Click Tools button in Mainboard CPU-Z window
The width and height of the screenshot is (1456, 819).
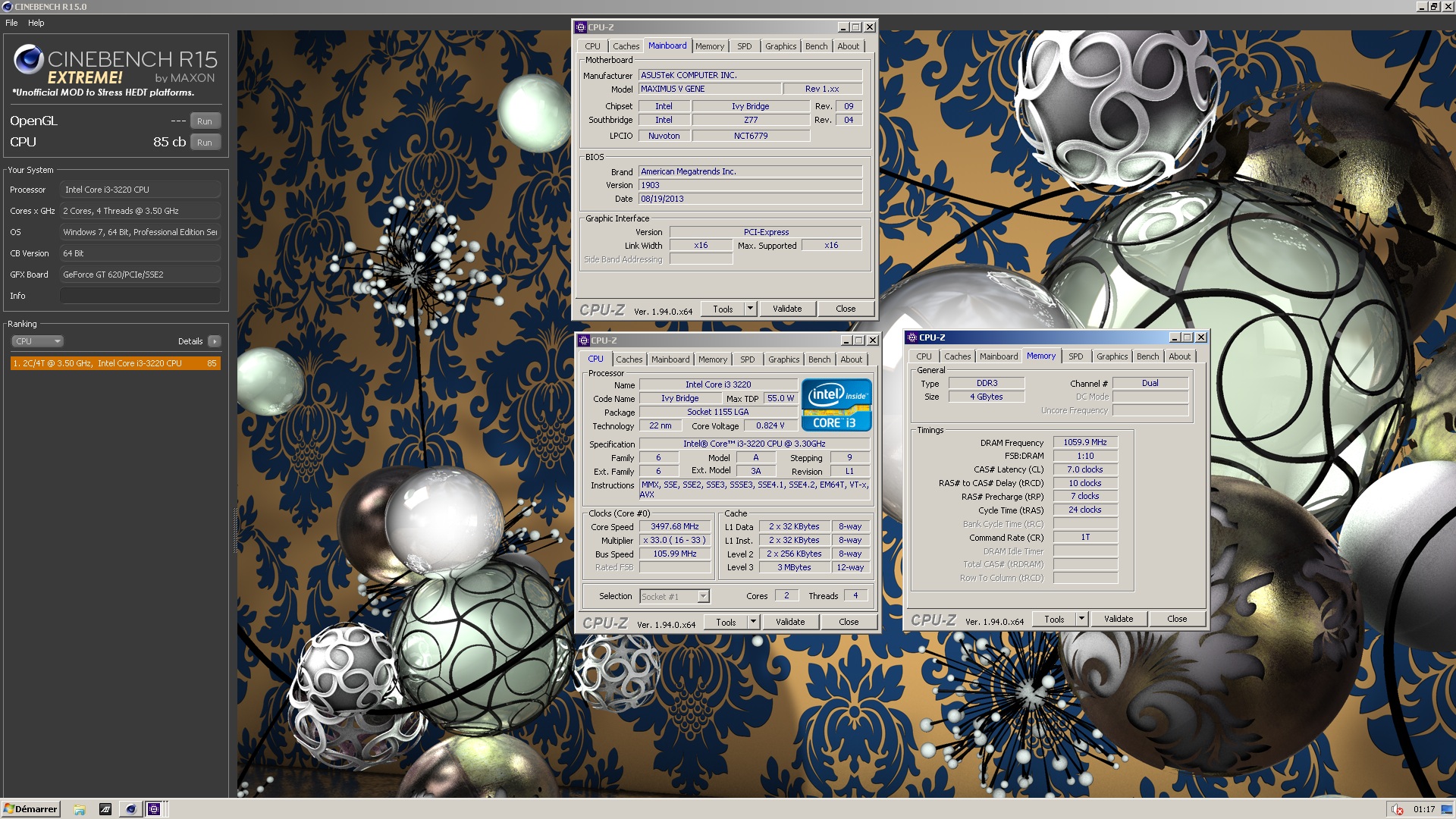[x=723, y=309]
